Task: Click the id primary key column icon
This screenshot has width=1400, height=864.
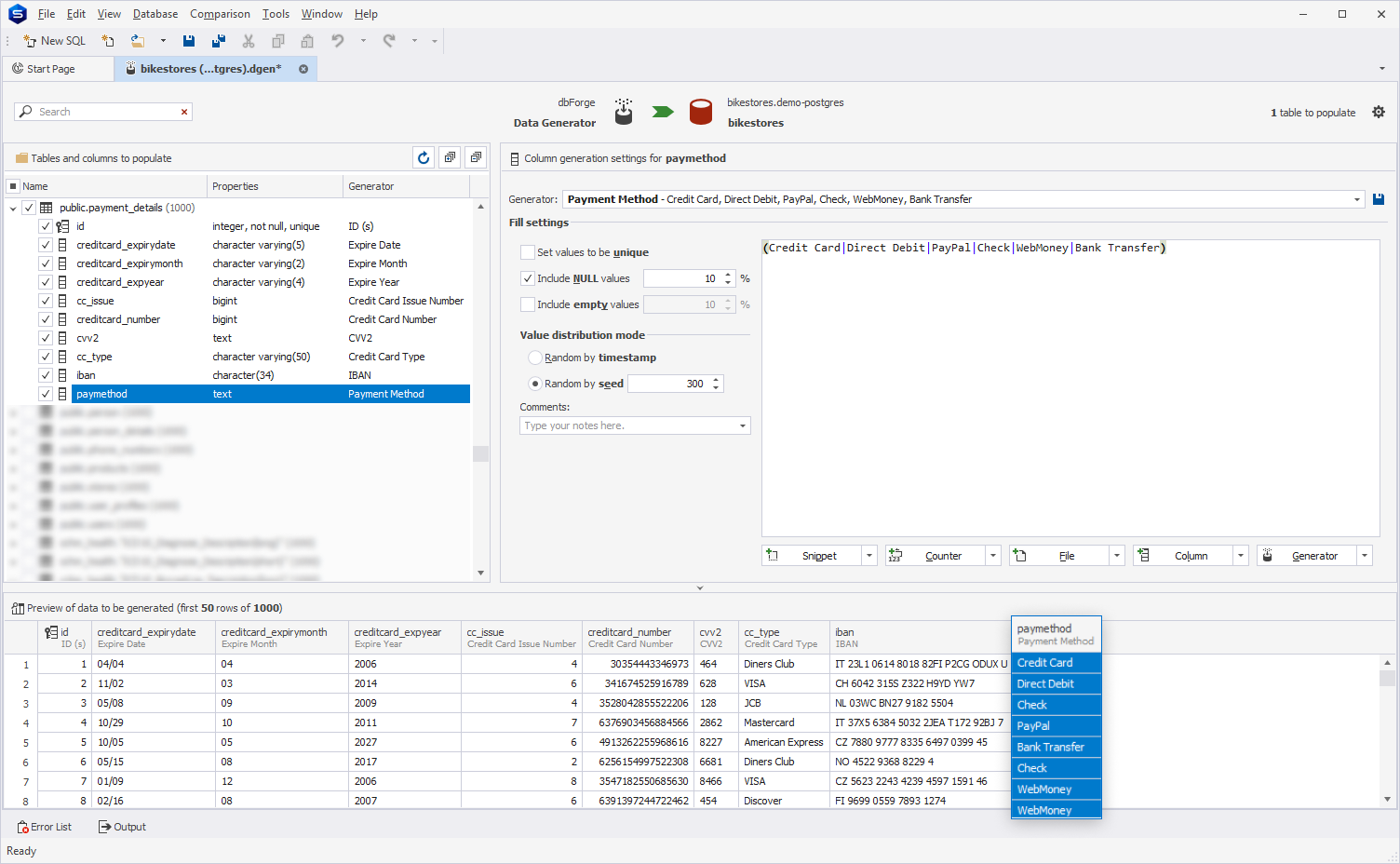Action: click(x=62, y=226)
